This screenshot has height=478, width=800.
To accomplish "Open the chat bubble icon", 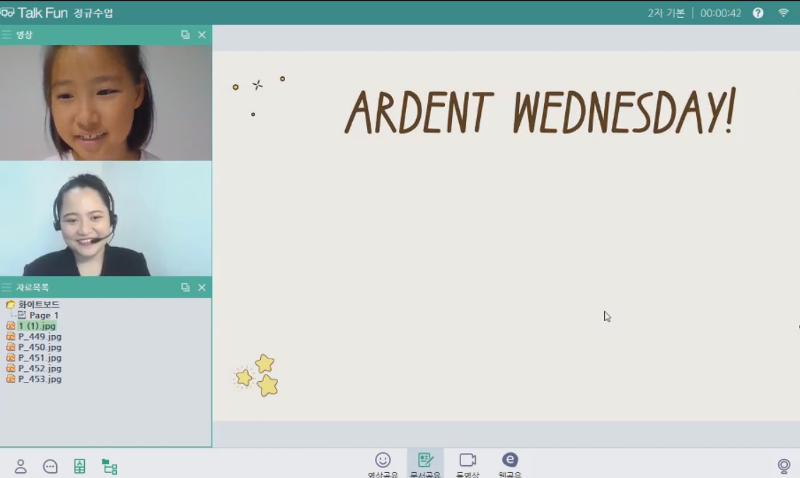I will pos(50,466).
